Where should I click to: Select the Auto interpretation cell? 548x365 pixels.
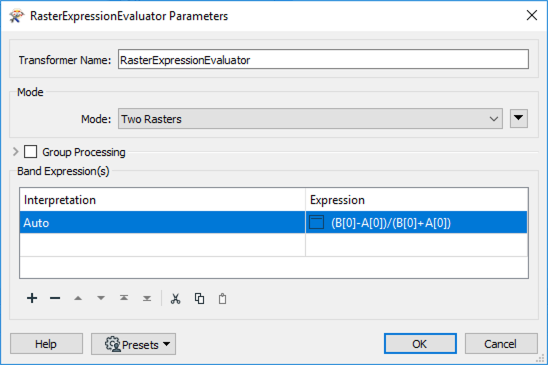[x=163, y=222]
